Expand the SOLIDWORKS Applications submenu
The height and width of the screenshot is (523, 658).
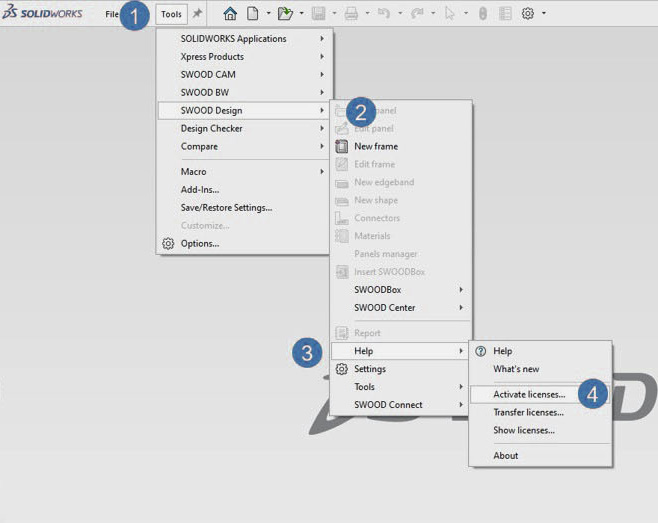coord(233,38)
